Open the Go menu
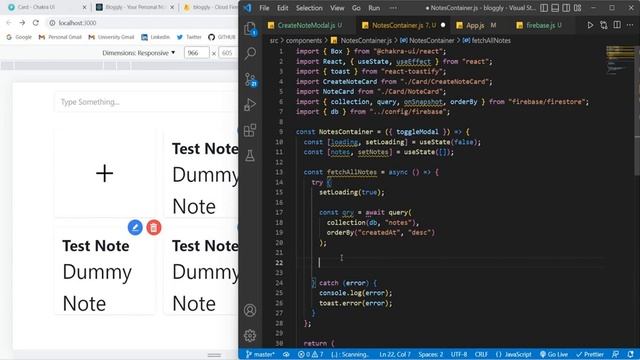 [x=356, y=8]
